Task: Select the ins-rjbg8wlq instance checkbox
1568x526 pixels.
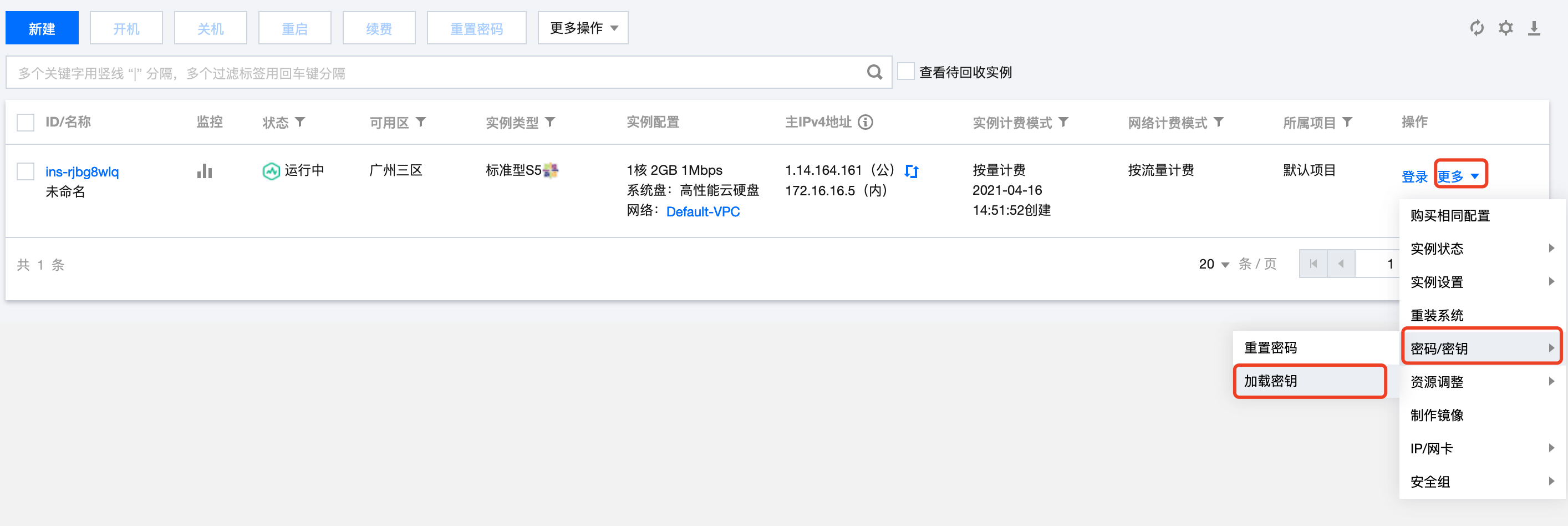Action: pyautogui.click(x=26, y=171)
